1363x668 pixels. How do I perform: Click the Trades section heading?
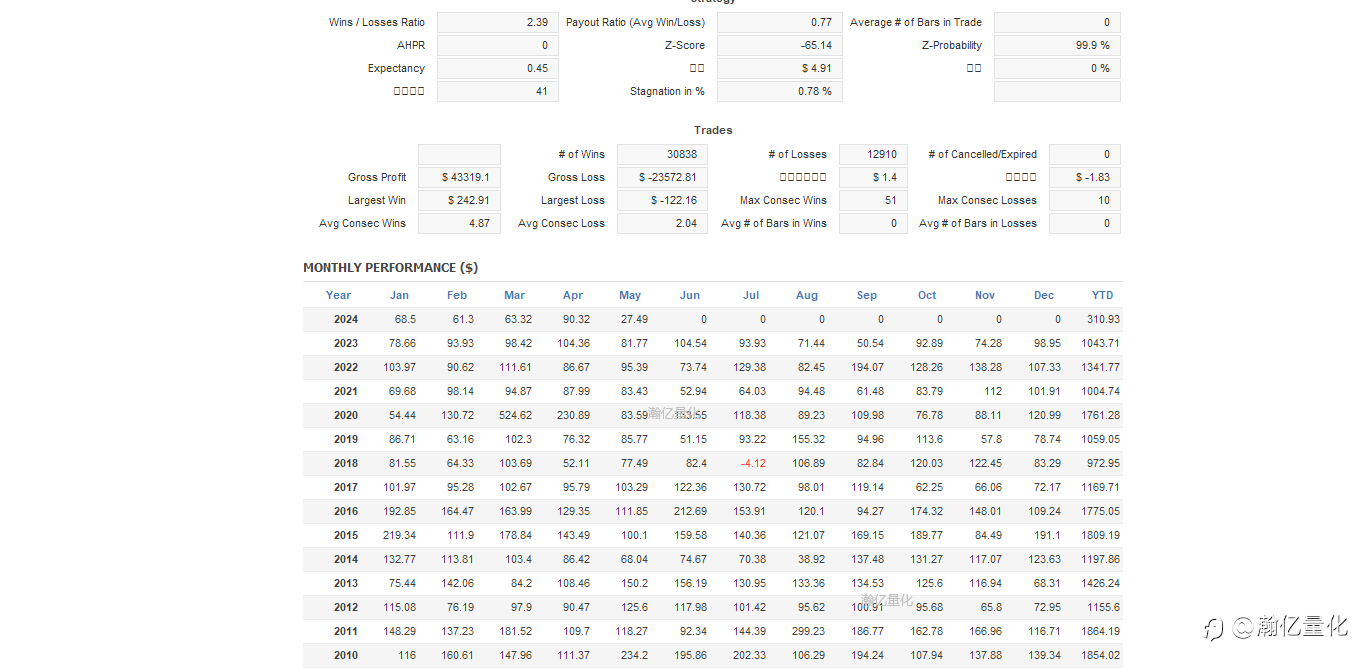pos(713,130)
